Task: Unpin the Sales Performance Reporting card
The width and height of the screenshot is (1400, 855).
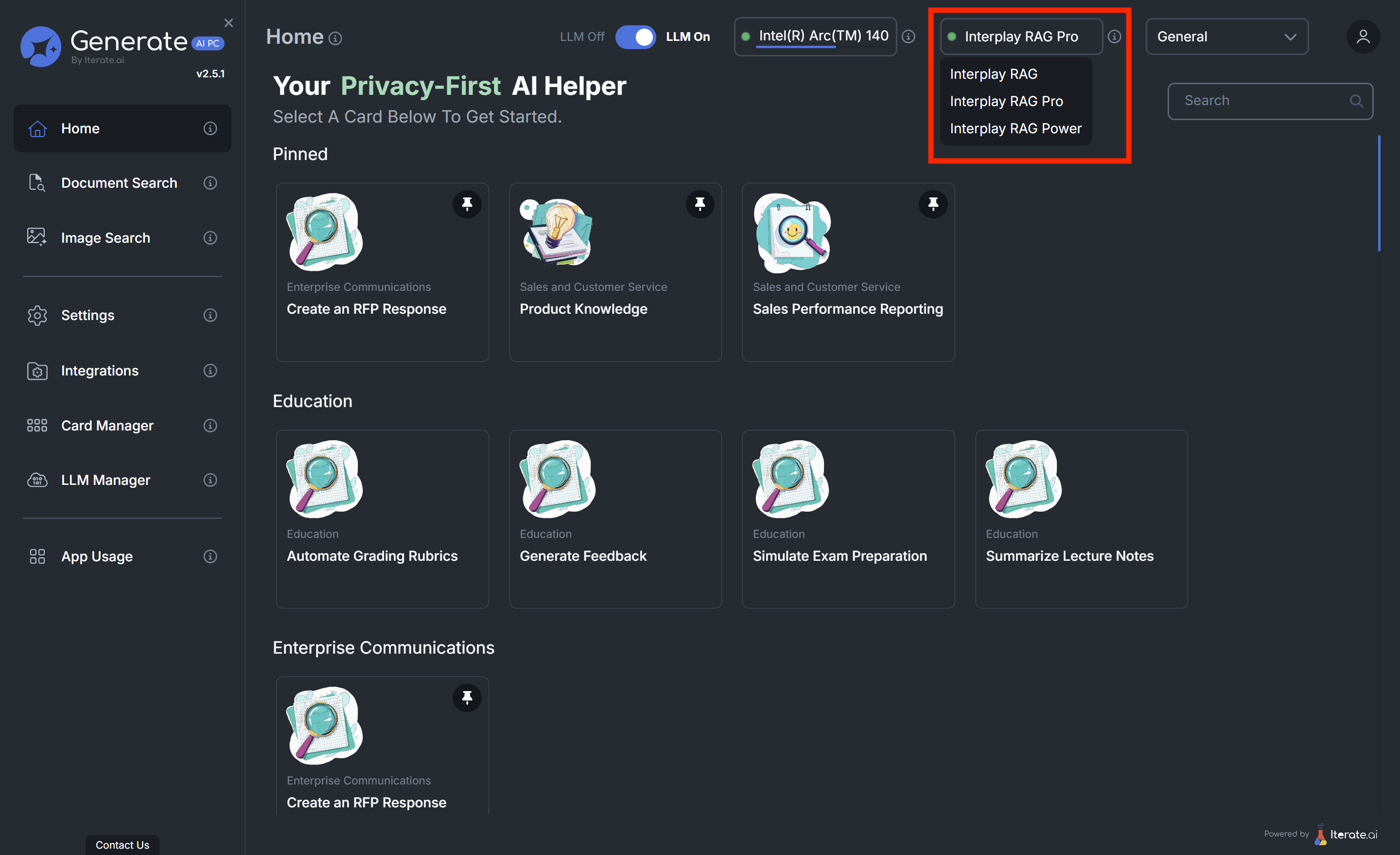Action: pyautogui.click(x=933, y=203)
